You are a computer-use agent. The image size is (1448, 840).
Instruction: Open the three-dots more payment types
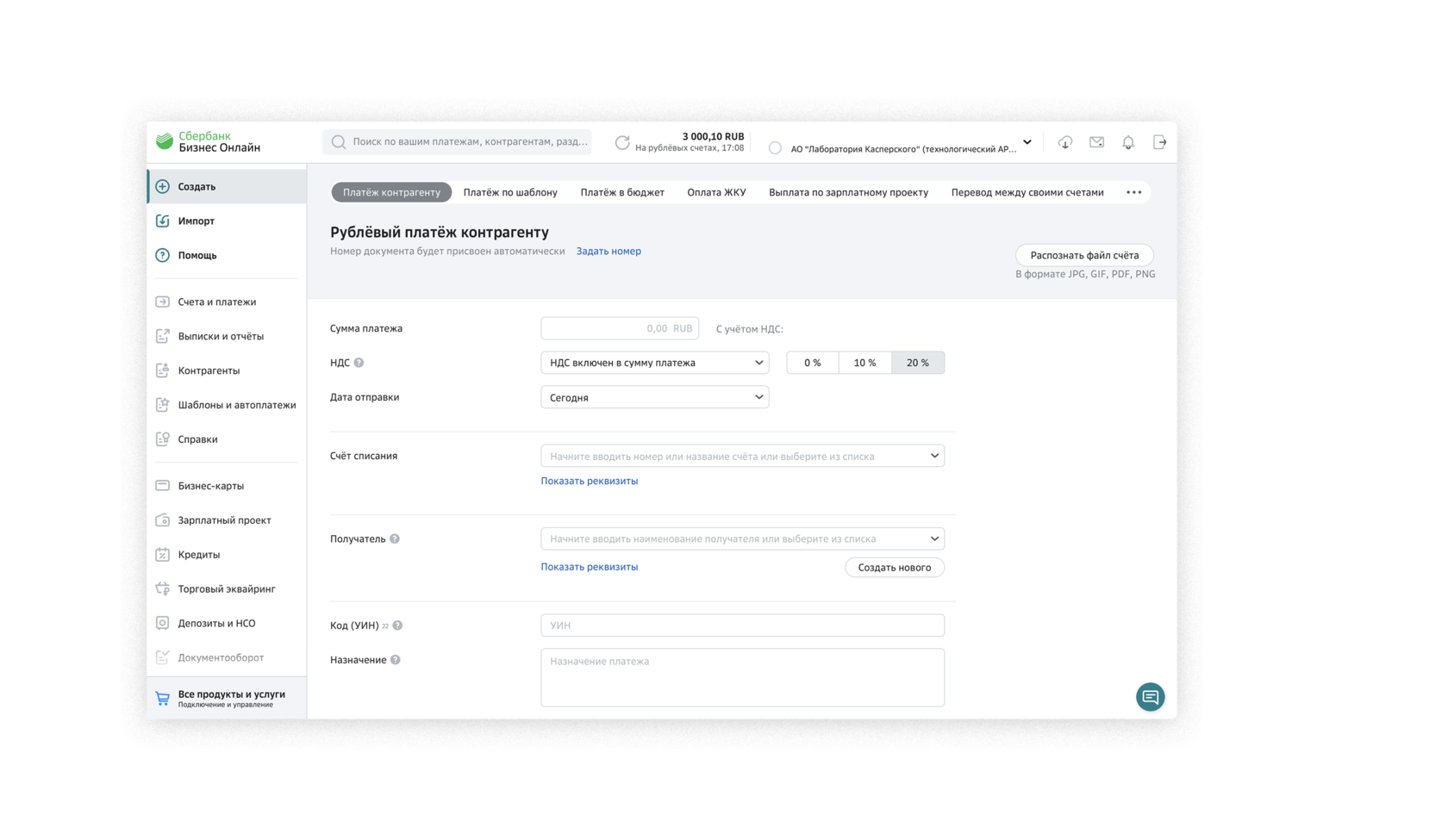click(1133, 192)
